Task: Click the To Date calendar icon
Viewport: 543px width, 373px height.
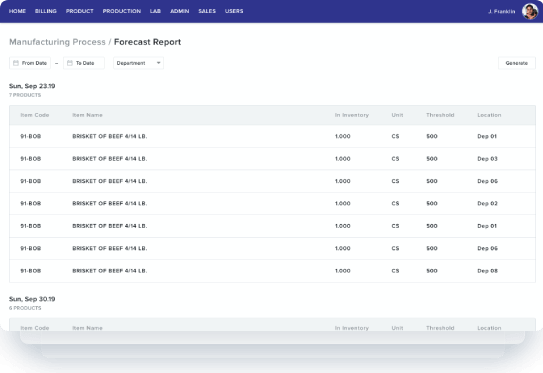Action: pyautogui.click(x=70, y=63)
